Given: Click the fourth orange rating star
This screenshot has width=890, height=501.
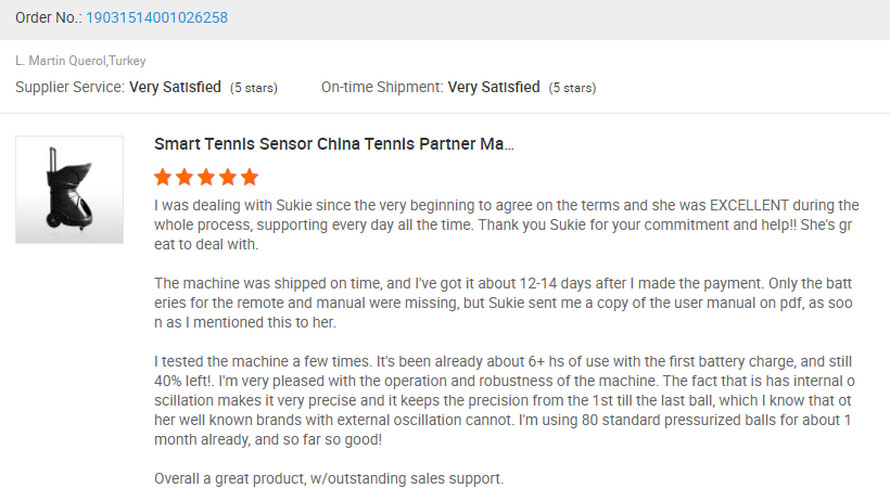Looking at the screenshot, I should pos(228,177).
